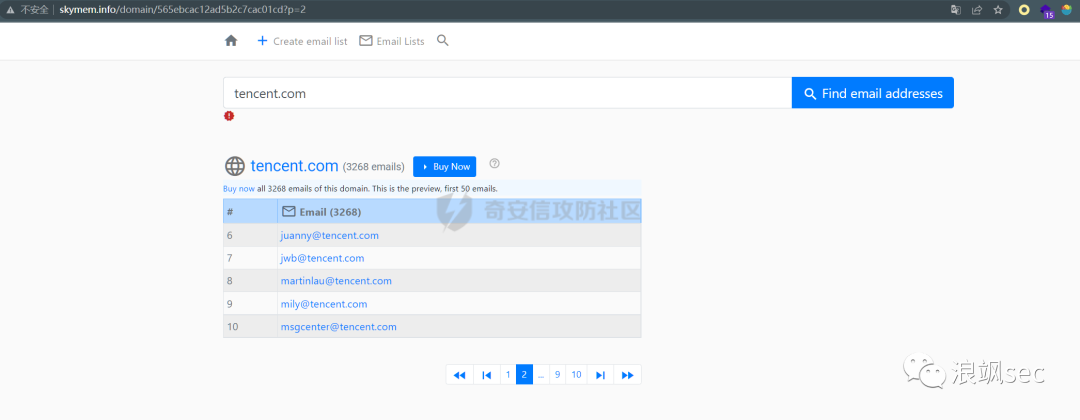
Task: Click the pagination ellipsis
Action: pyautogui.click(x=541, y=375)
